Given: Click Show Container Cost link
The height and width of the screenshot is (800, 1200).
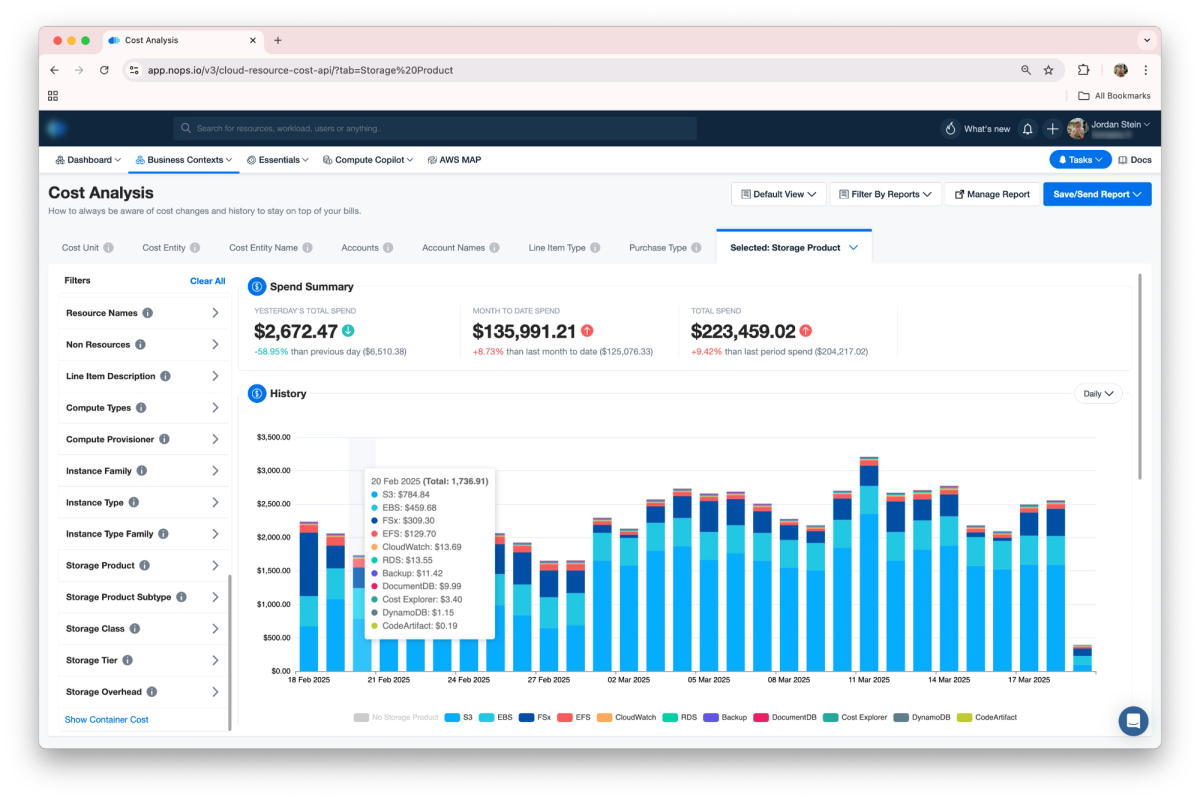Looking at the screenshot, I should tap(106, 720).
